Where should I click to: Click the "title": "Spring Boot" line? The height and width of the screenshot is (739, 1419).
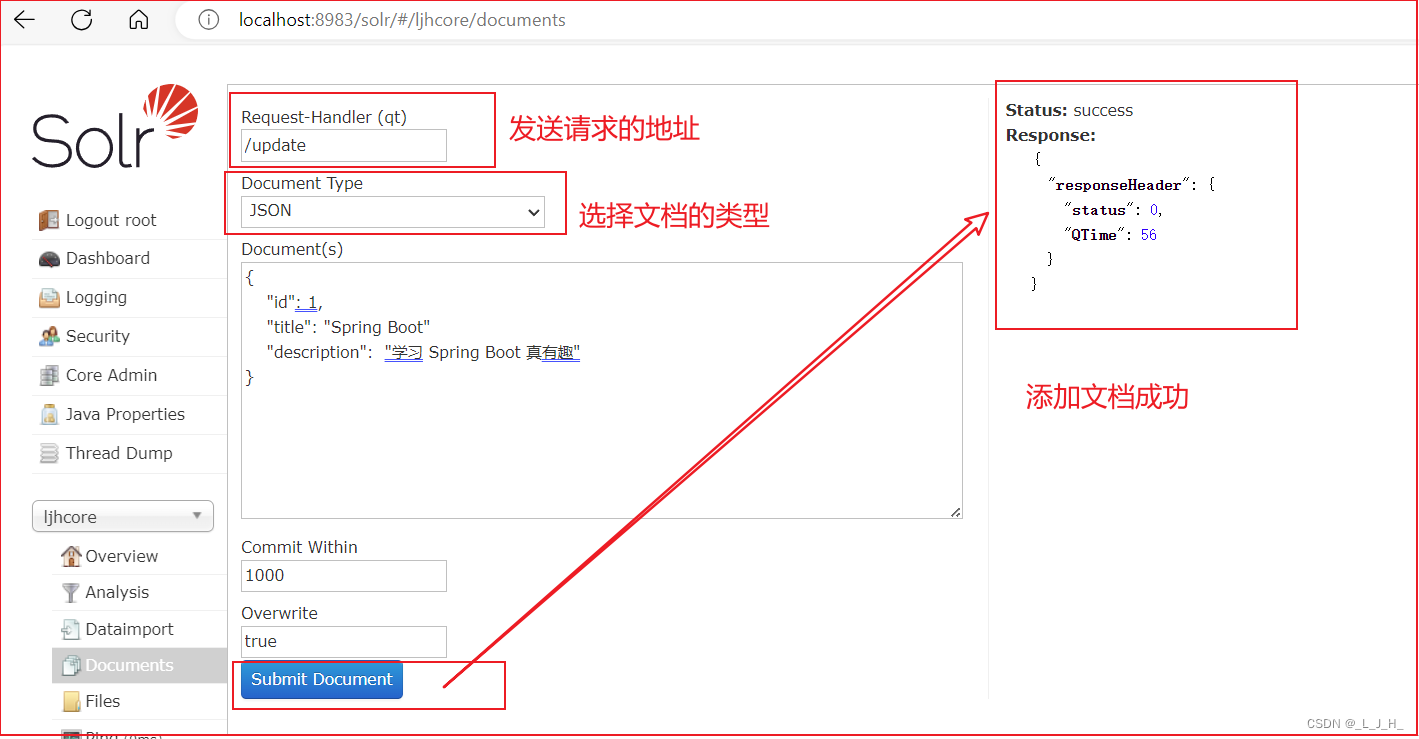348,327
